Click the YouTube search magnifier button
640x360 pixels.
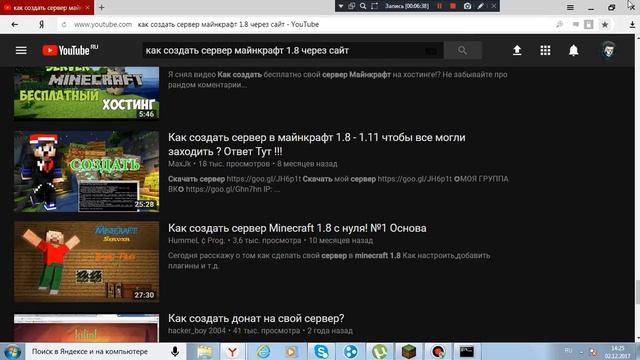pyautogui.click(x=462, y=50)
